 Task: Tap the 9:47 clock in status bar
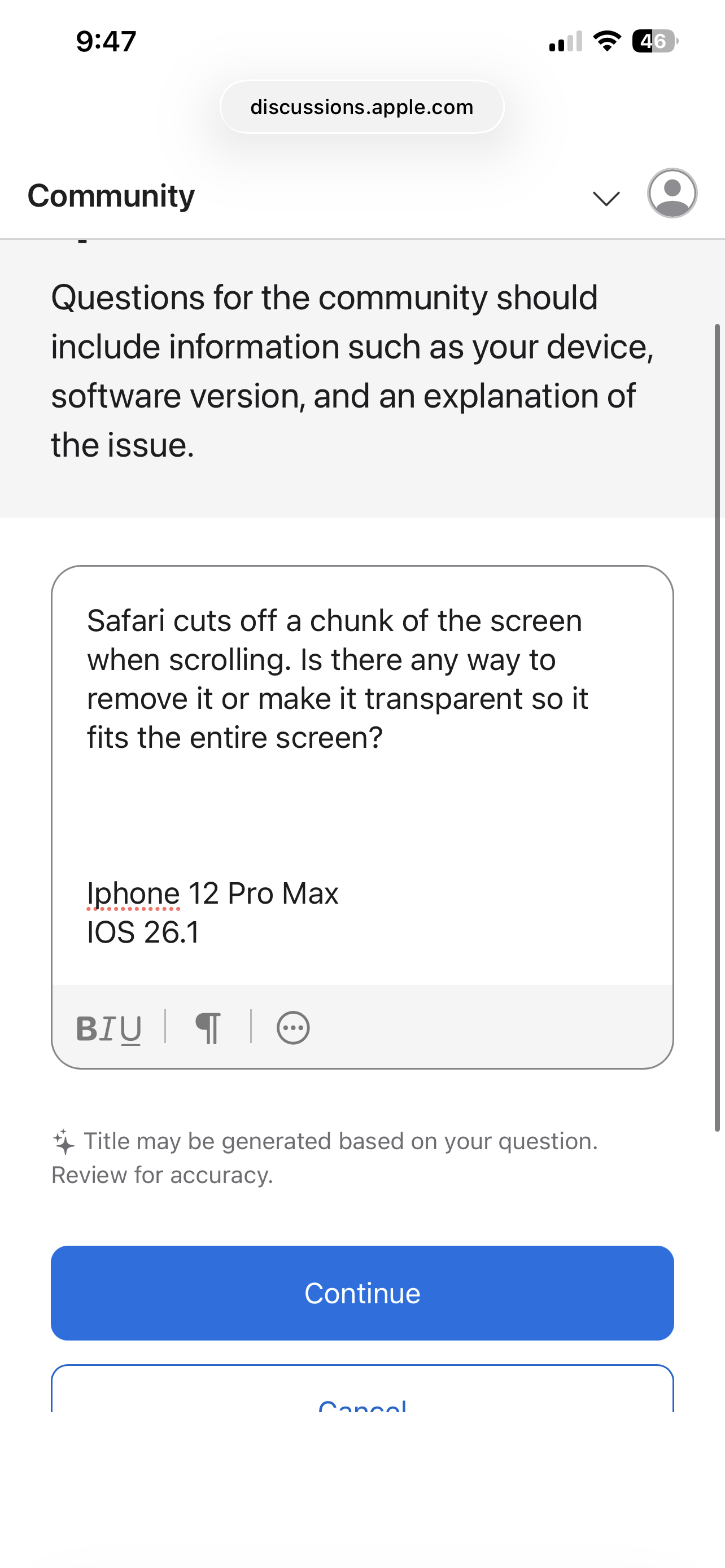coord(106,41)
